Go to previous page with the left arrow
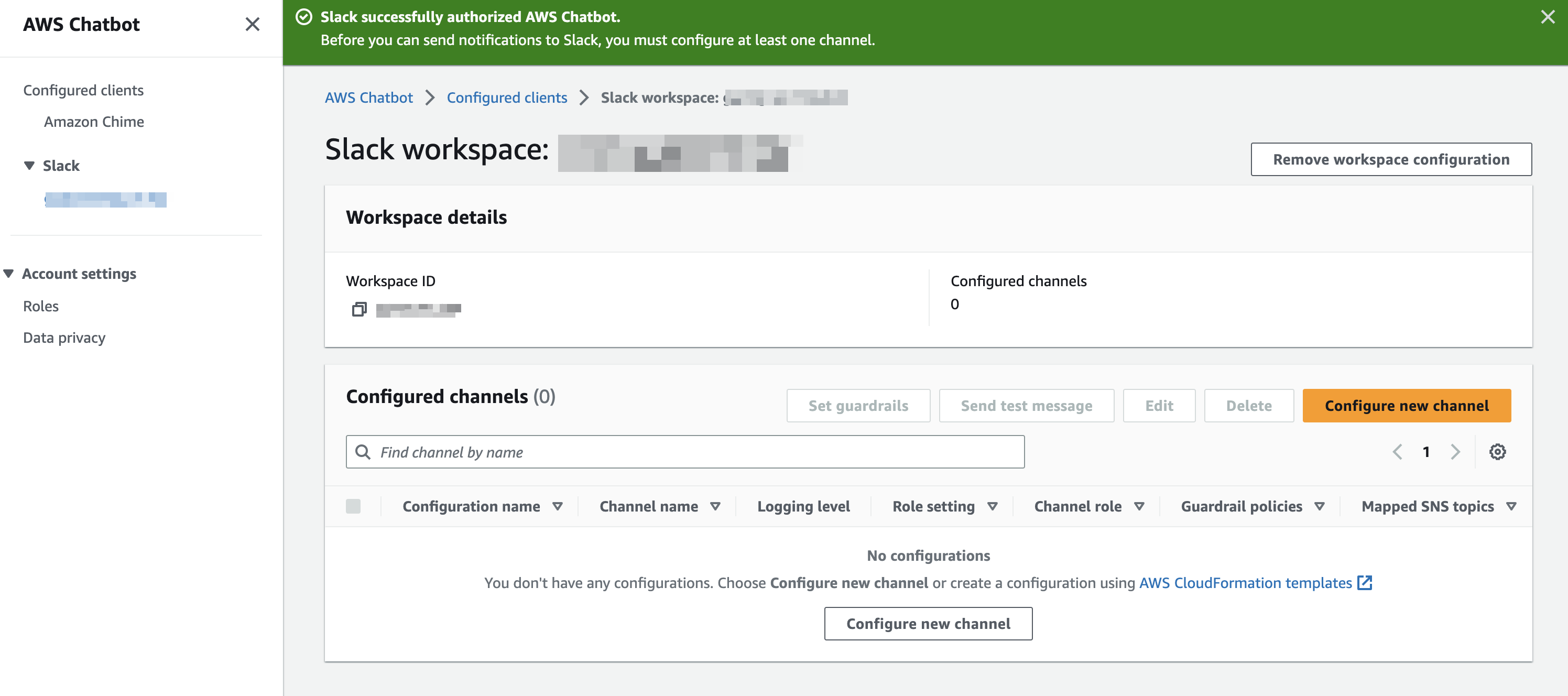The width and height of the screenshot is (1568, 696). pyautogui.click(x=1397, y=451)
